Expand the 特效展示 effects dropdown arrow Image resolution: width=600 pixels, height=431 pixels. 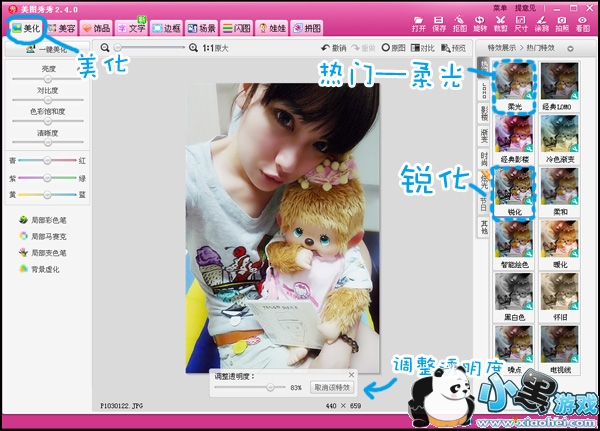coord(570,49)
